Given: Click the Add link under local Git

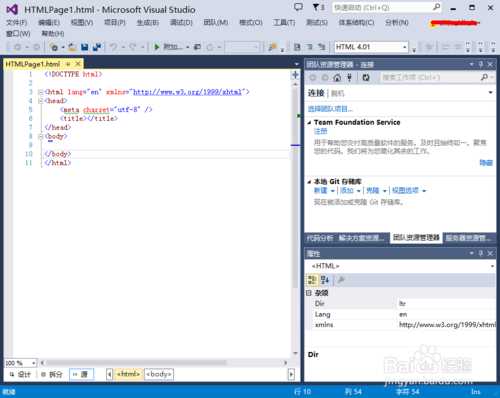Looking at the screenshot, I should [x=347, y=191].
